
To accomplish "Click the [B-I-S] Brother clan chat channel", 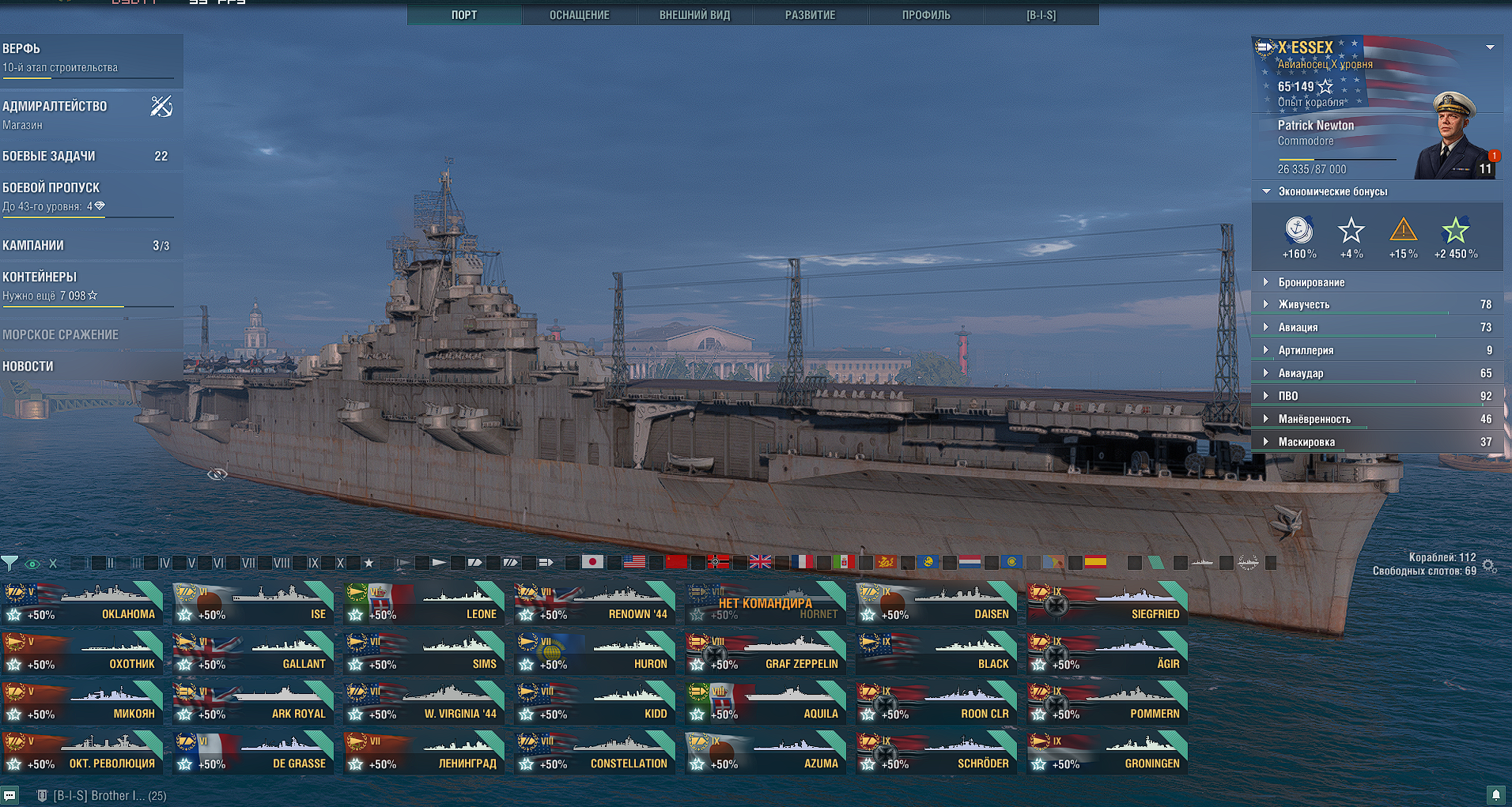I will pos(103,795).
